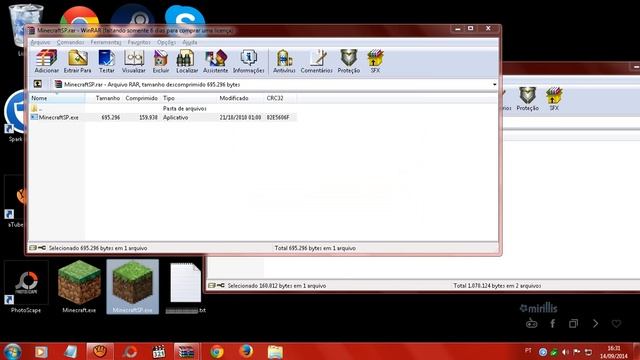
Task: Sort by the Comprimido column header
Action: pyautogui.click(x=141, y=98)
